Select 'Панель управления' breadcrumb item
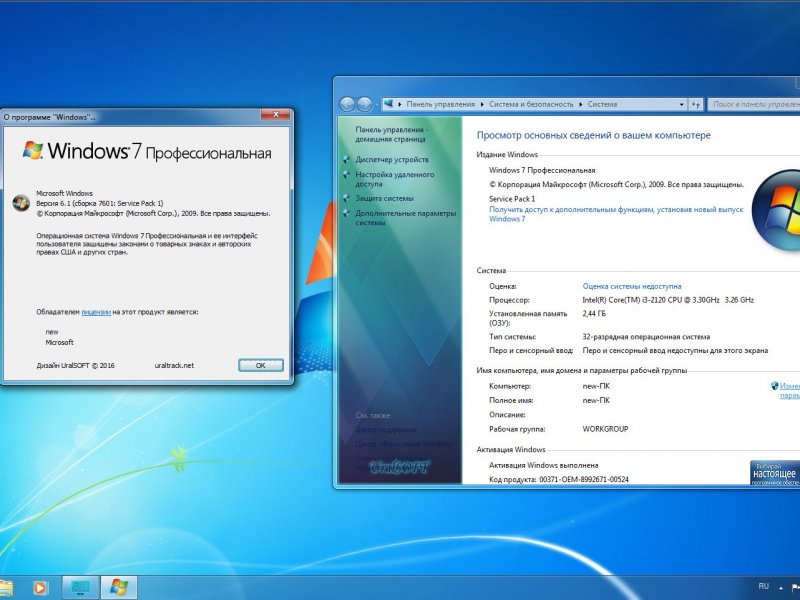 (440, 104)
